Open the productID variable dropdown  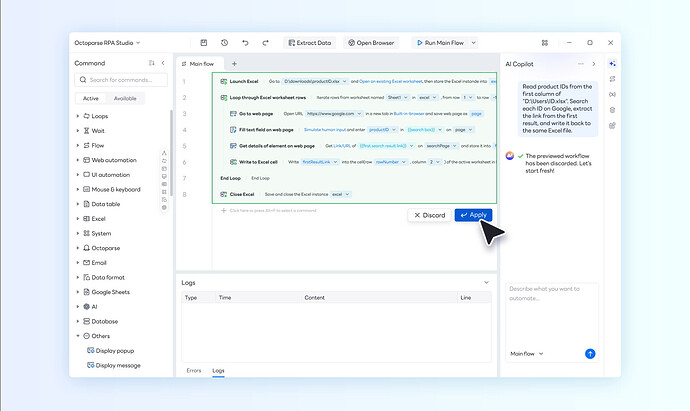(x=382, y=130)
